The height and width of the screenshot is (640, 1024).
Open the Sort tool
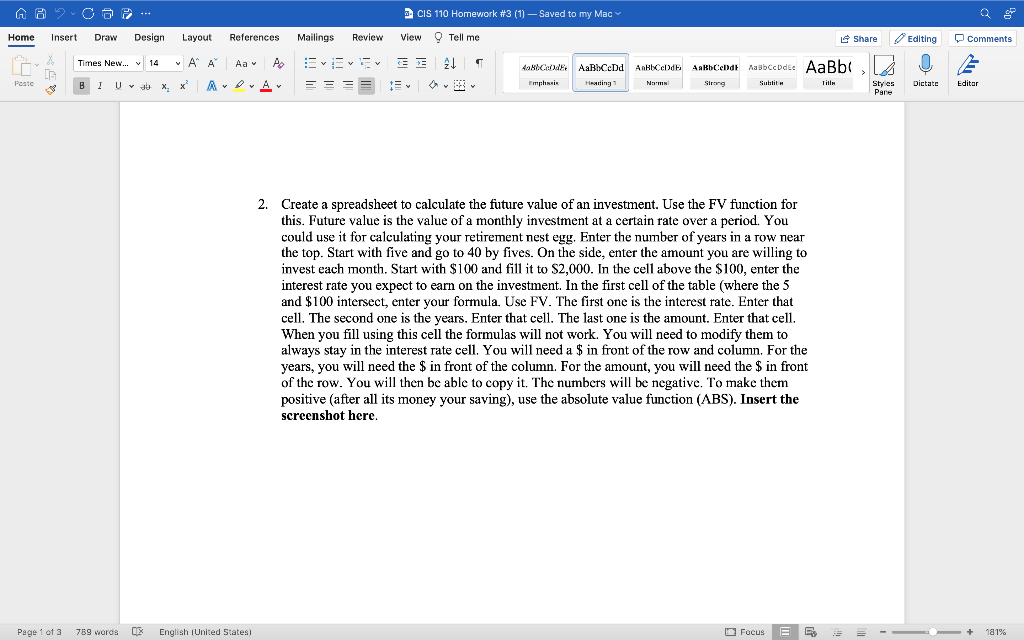click(452, 63)
